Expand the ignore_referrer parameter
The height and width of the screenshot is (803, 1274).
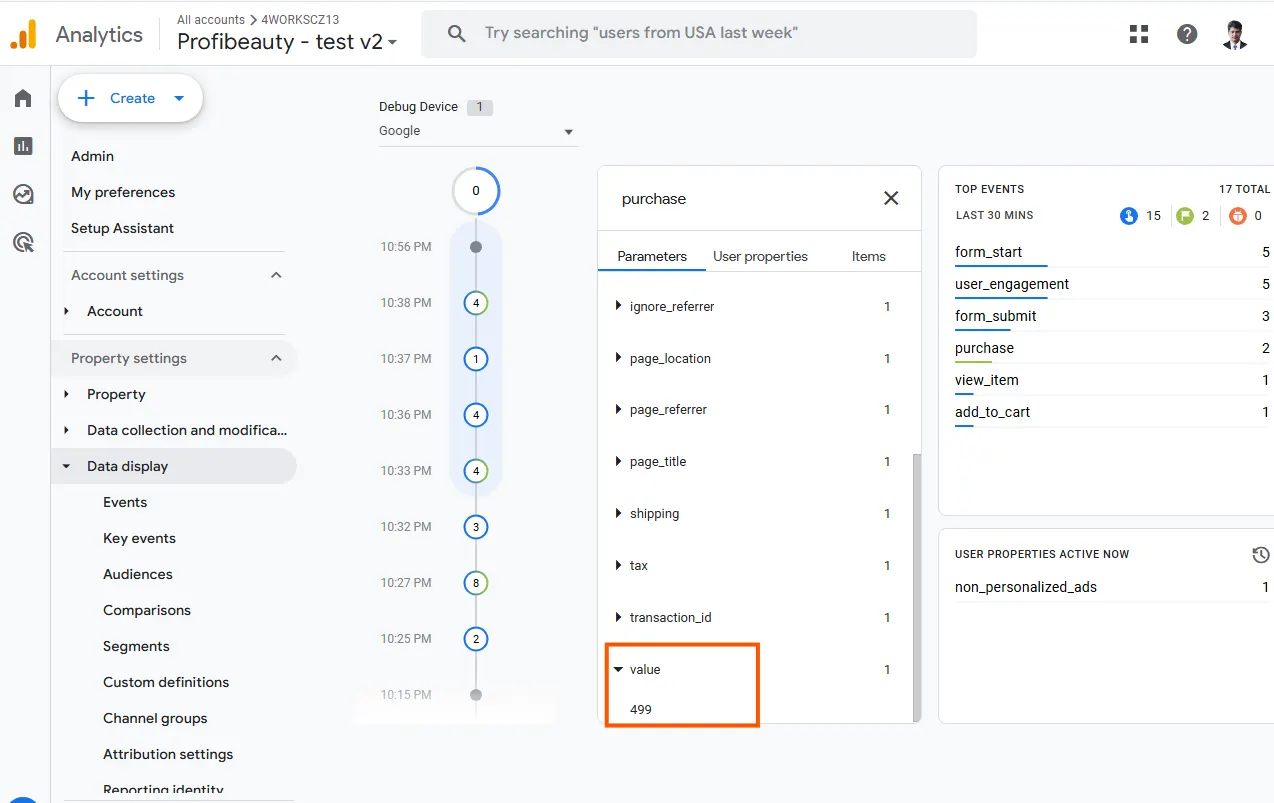[x=619, y=306]
